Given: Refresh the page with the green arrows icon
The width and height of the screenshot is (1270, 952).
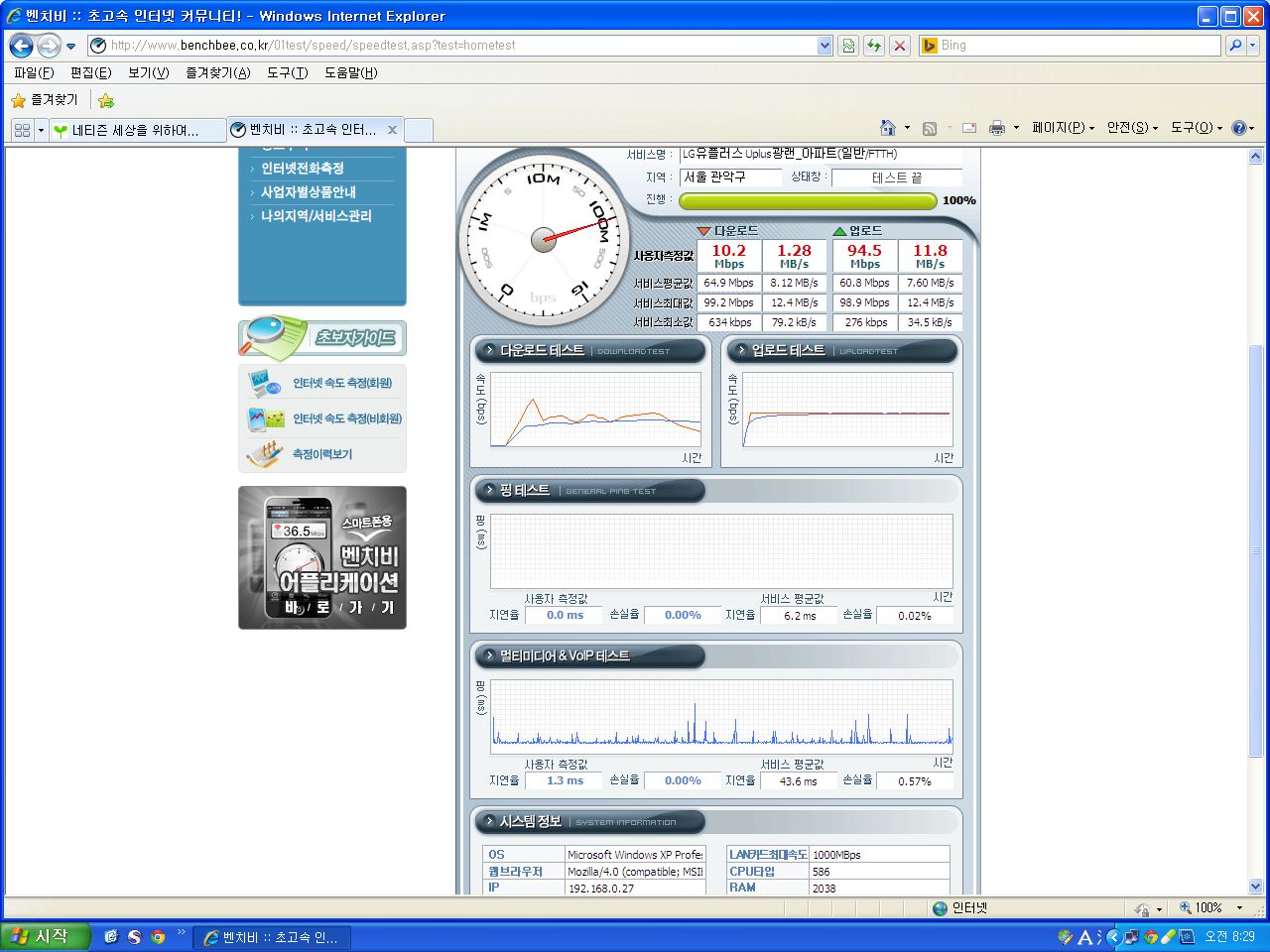Looking at the screenshot, I should point(874,46).
